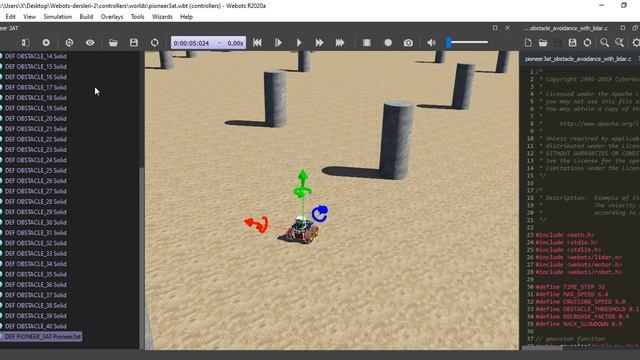Image resolution: width=640 pixels, height=360 pixels.
Task: Revert the file in text editor
Action: click(587, 42)
